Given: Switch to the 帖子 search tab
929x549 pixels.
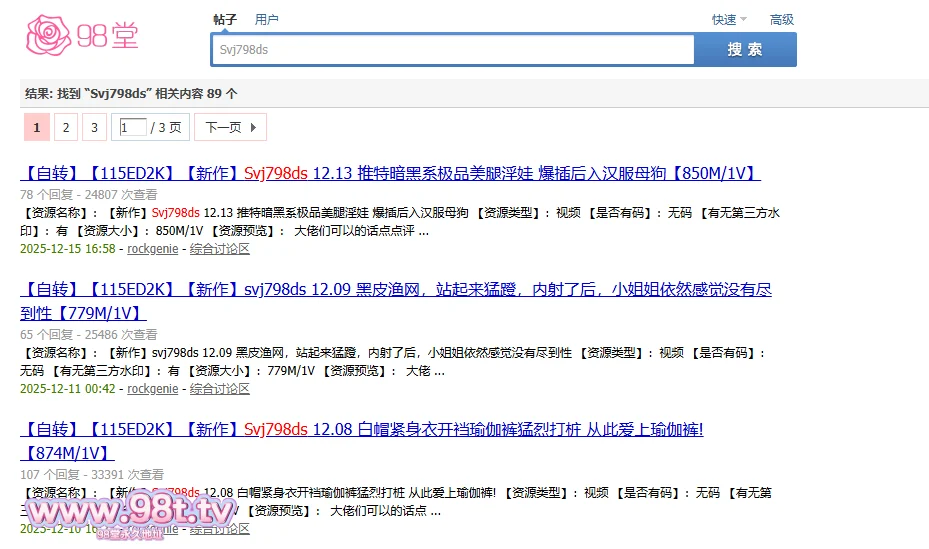Looking at the screenshot, I should 225,20.
